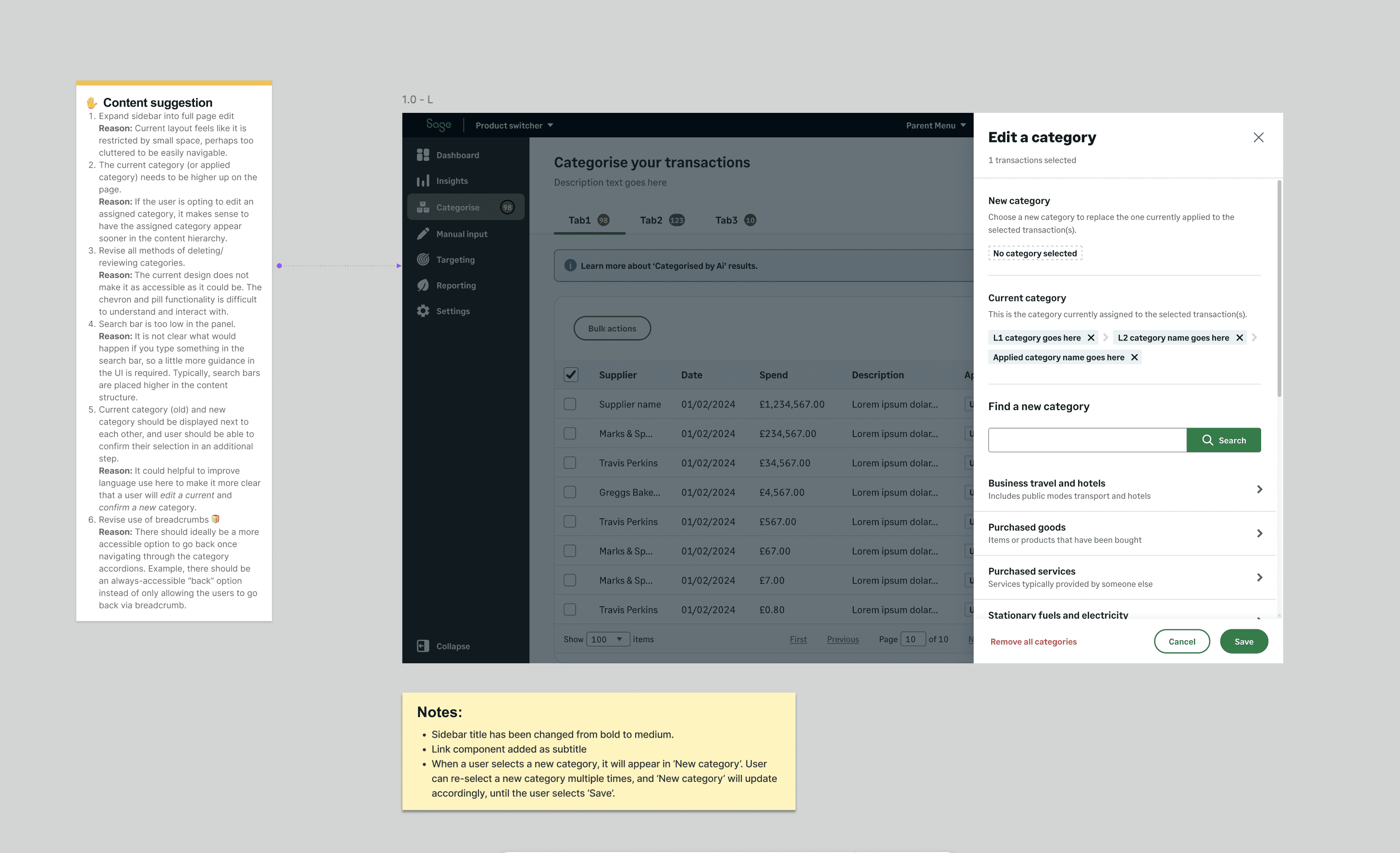Click X on the Applied category name pill
The image size is (1400, 853).
(x=1134, y=357)
